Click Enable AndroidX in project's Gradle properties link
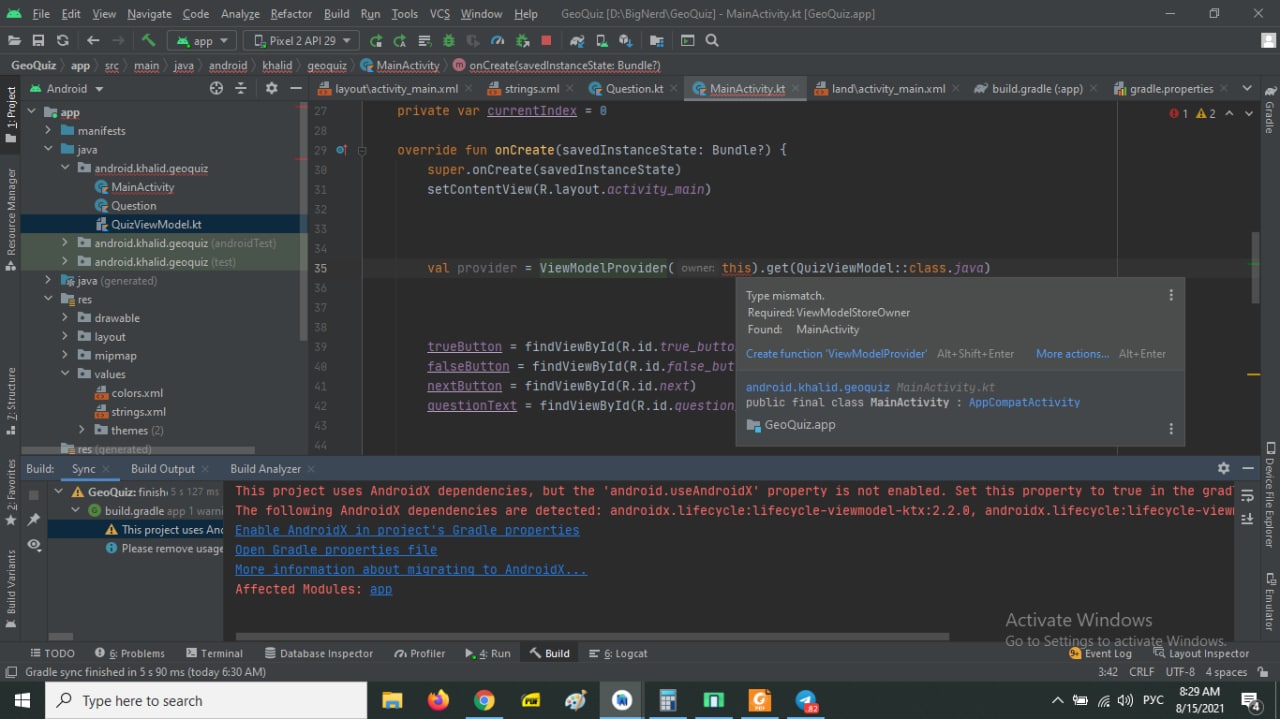 [407, 530]
